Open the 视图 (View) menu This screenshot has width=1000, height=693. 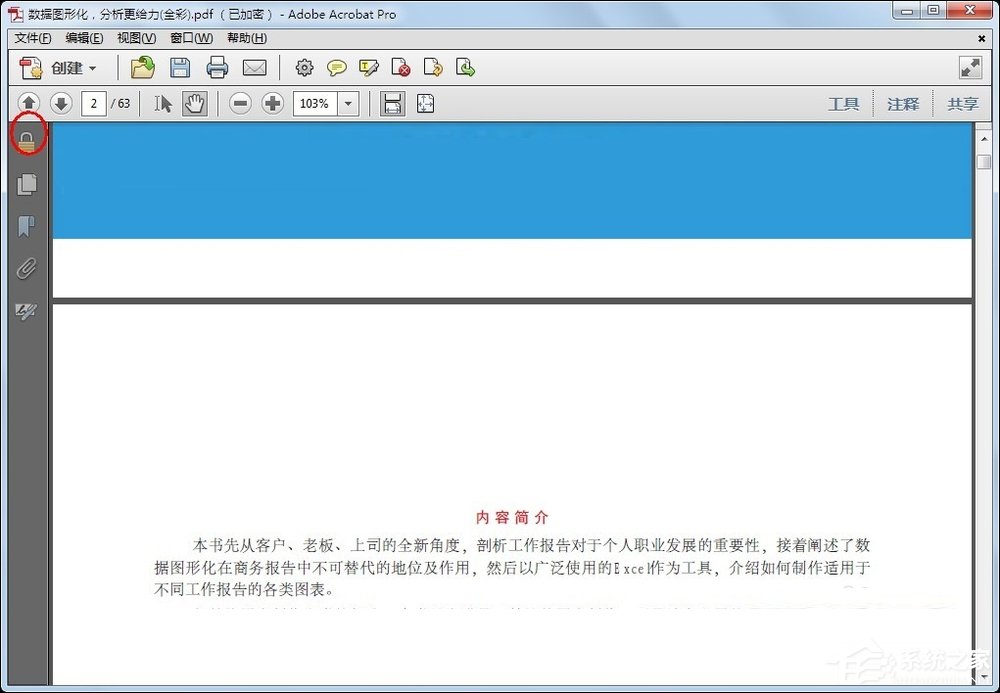point(135,37)
